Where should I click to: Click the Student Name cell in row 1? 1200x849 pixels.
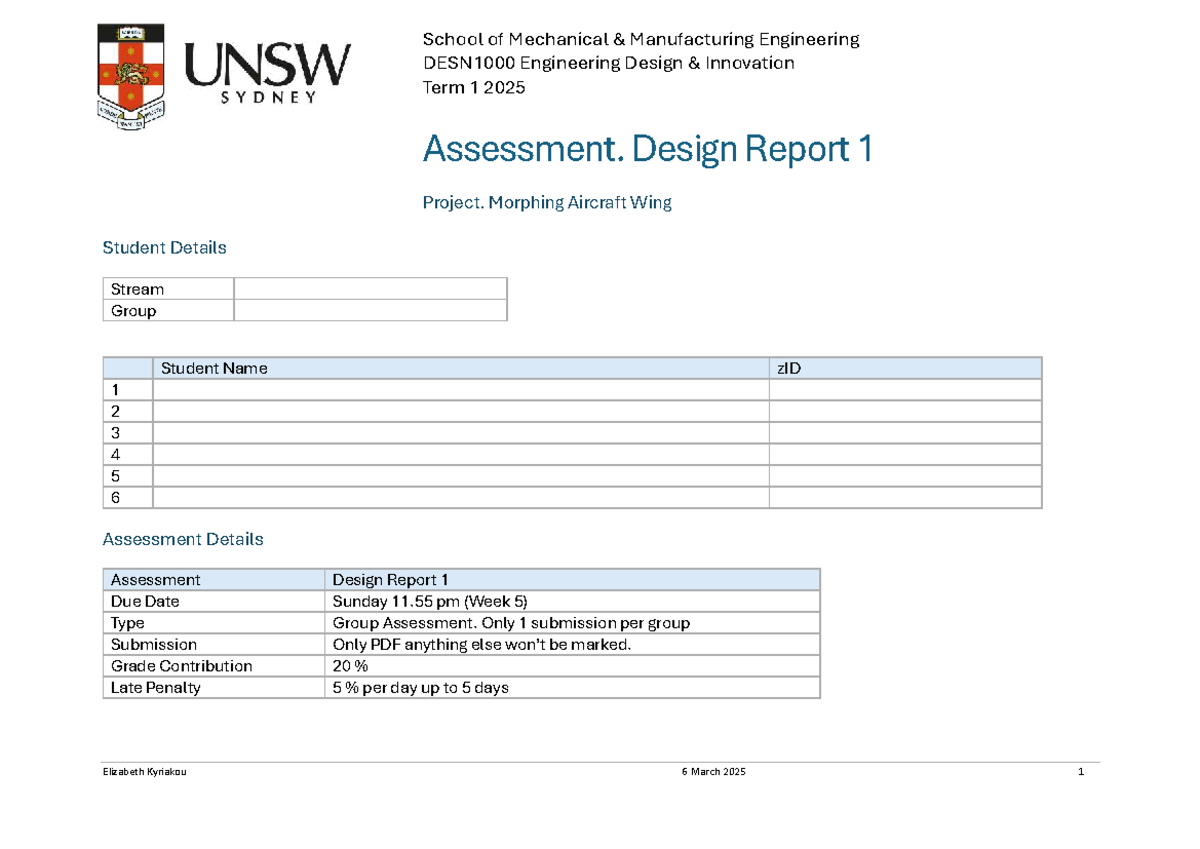click(461, 390)
